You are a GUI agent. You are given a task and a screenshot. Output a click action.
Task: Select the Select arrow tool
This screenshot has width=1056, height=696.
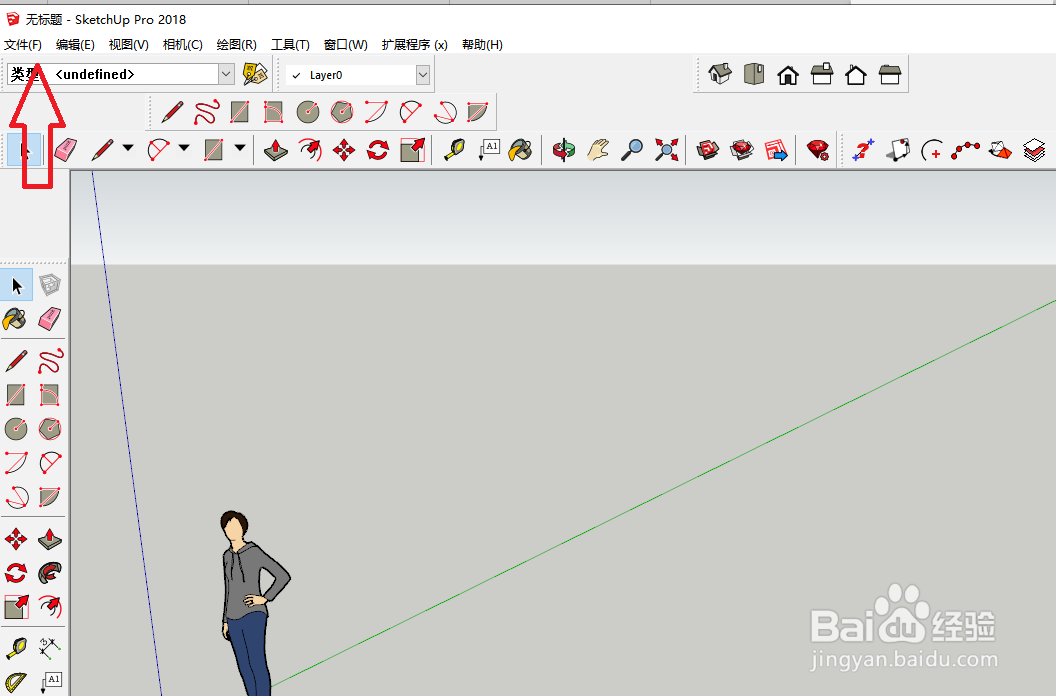coord(15,285)
